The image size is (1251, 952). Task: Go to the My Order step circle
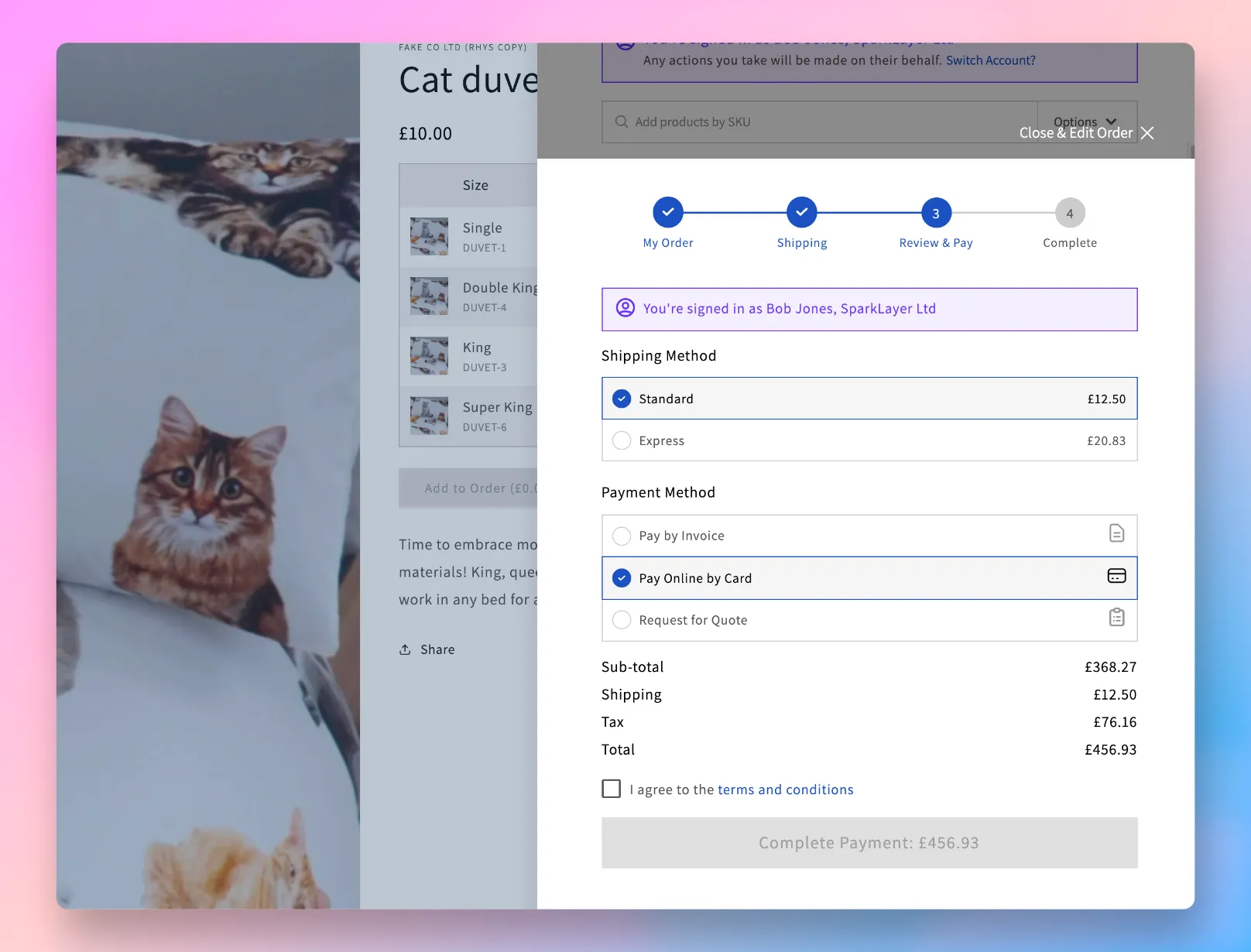click(668, 212)
